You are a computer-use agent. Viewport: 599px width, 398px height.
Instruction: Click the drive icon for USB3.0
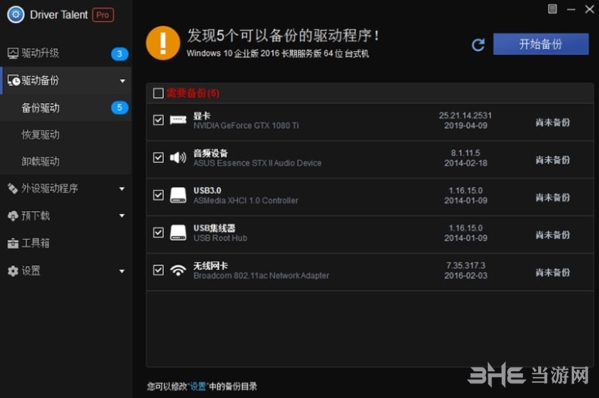pos(178,195)
